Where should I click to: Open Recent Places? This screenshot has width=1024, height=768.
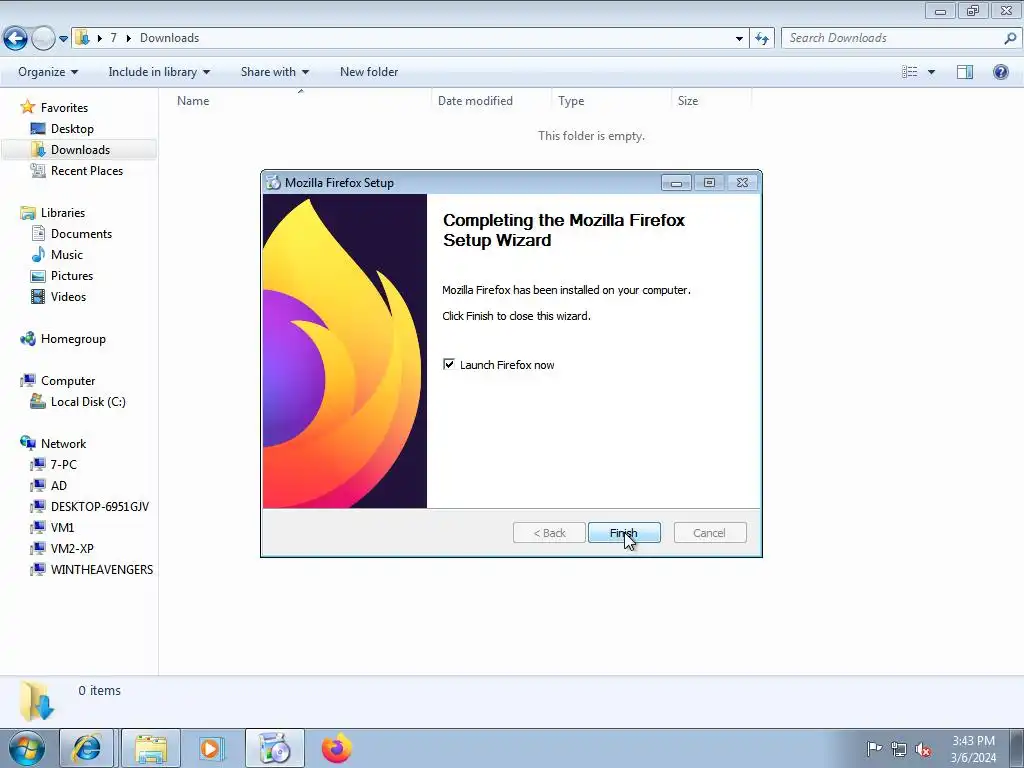87,170
